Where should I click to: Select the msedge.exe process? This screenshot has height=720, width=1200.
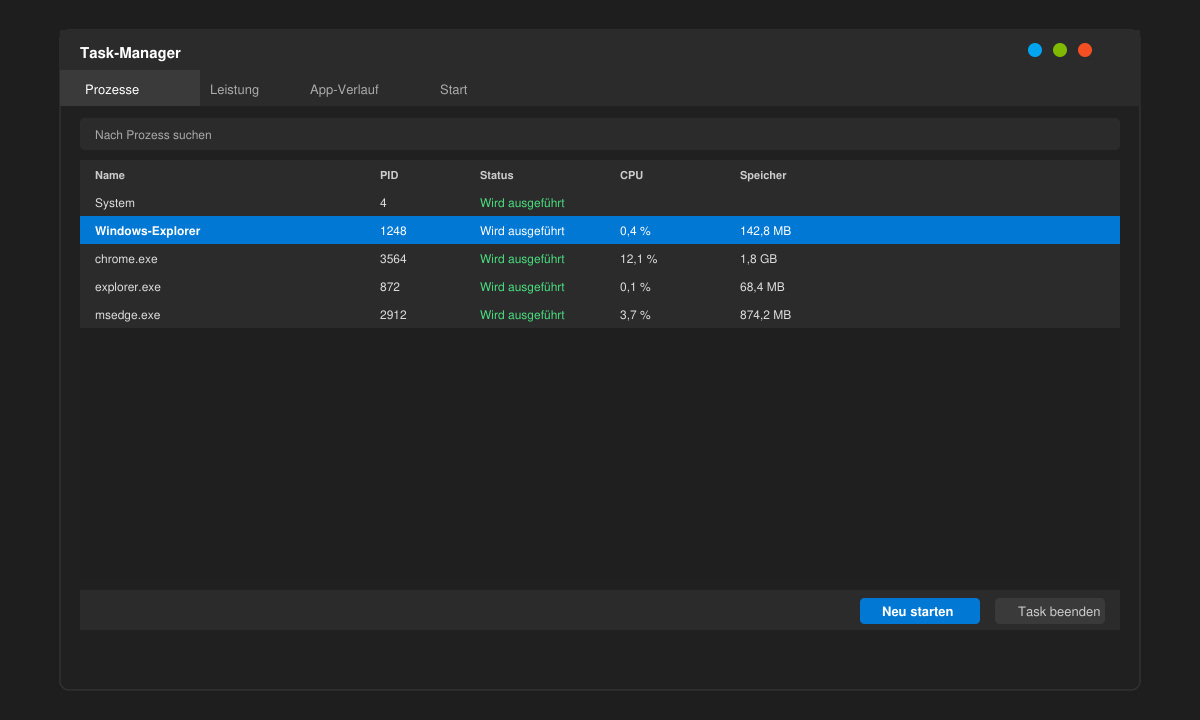pos(600,314)
